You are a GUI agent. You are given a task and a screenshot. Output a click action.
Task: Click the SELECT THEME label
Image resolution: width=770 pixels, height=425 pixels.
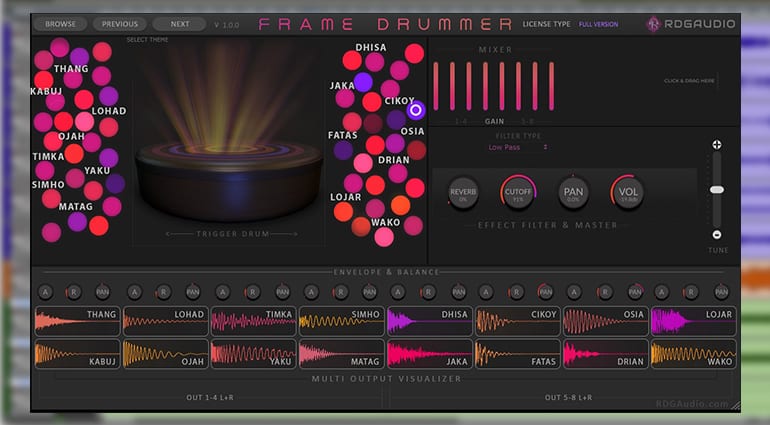[147, 40]
